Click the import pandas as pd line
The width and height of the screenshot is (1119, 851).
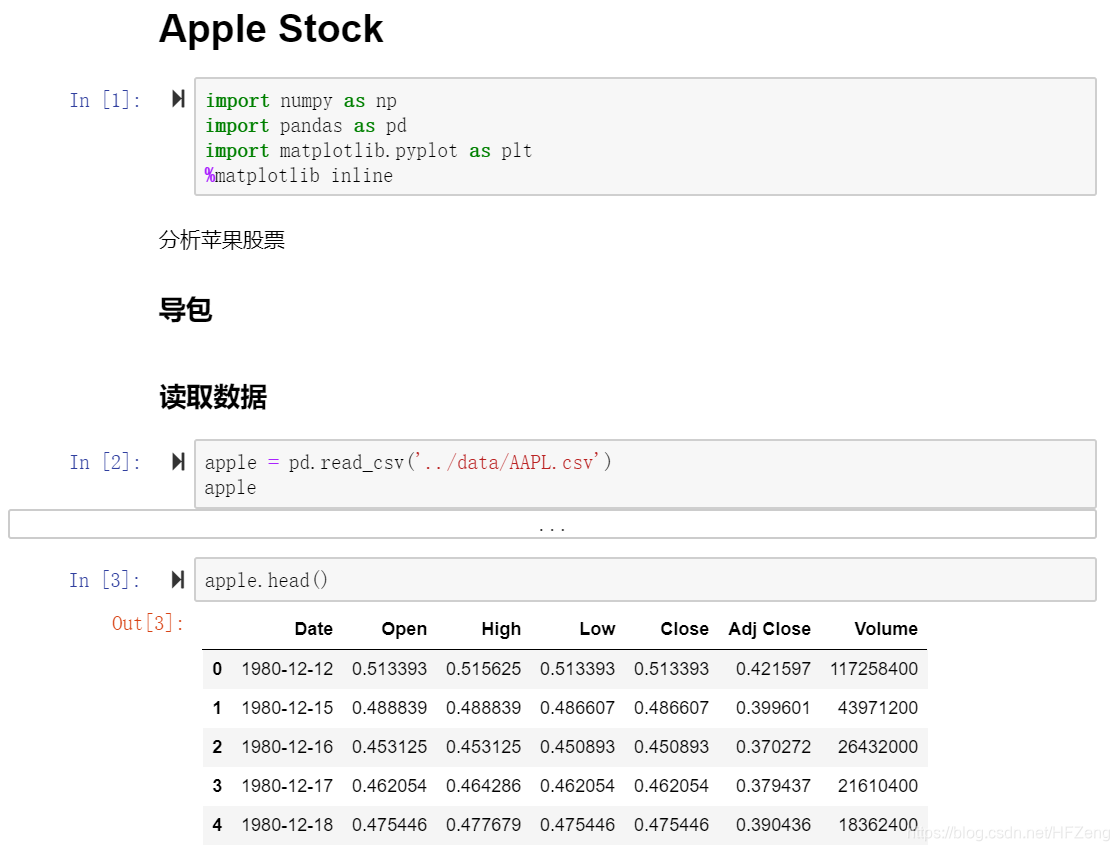coord(306,126)
